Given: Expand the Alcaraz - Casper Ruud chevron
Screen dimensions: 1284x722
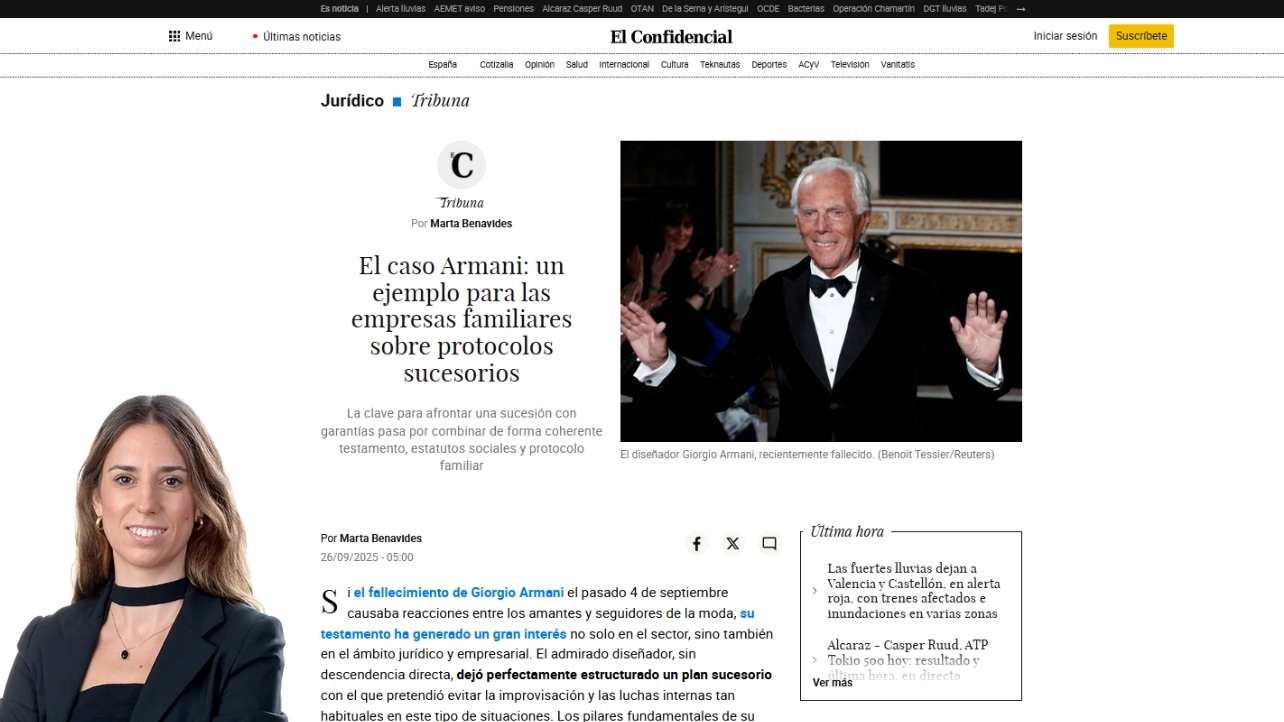Looking at the screenshot, I should [x=814, y=660].
